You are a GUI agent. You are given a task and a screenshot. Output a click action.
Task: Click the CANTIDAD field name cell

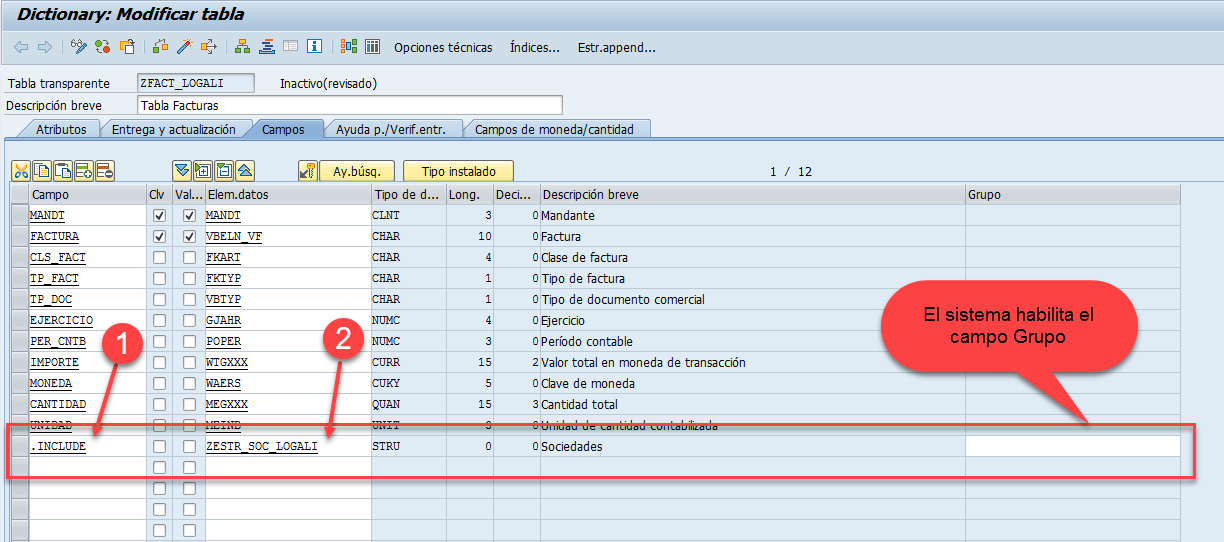click(87, 405)
